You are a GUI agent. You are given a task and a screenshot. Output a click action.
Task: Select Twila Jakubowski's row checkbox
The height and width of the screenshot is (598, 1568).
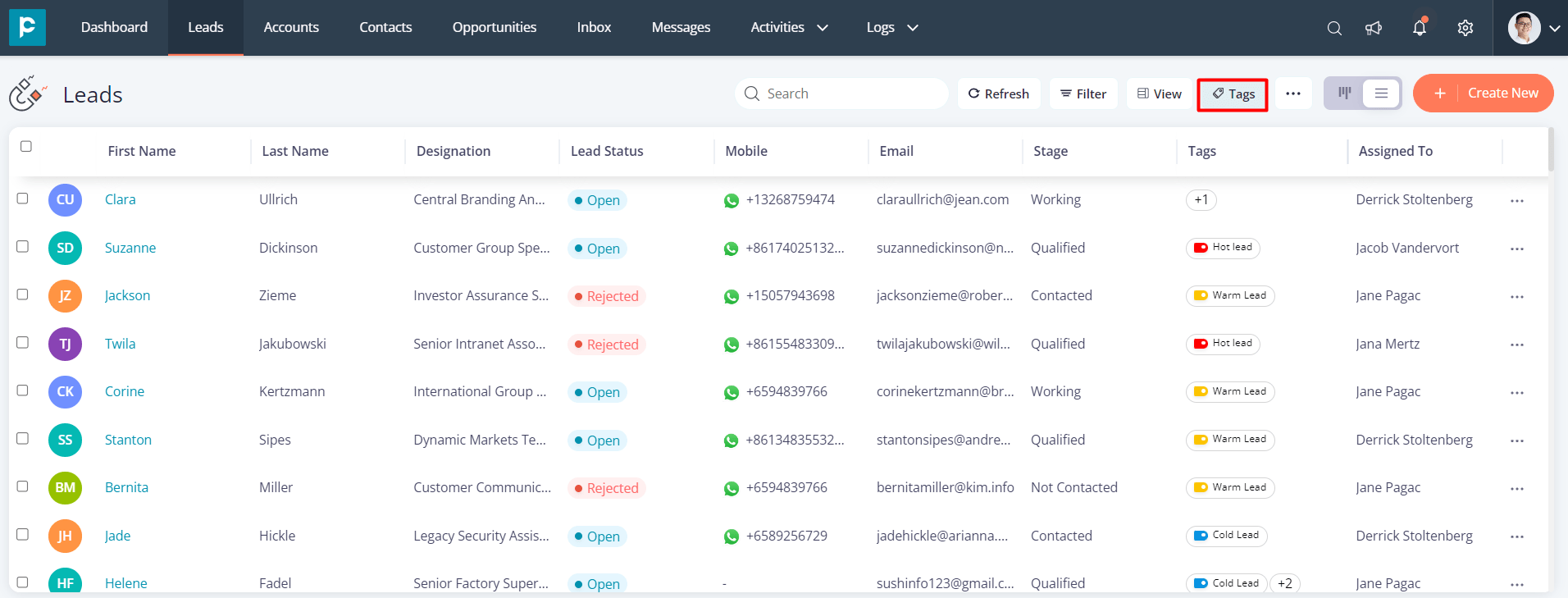click(23, 342)
